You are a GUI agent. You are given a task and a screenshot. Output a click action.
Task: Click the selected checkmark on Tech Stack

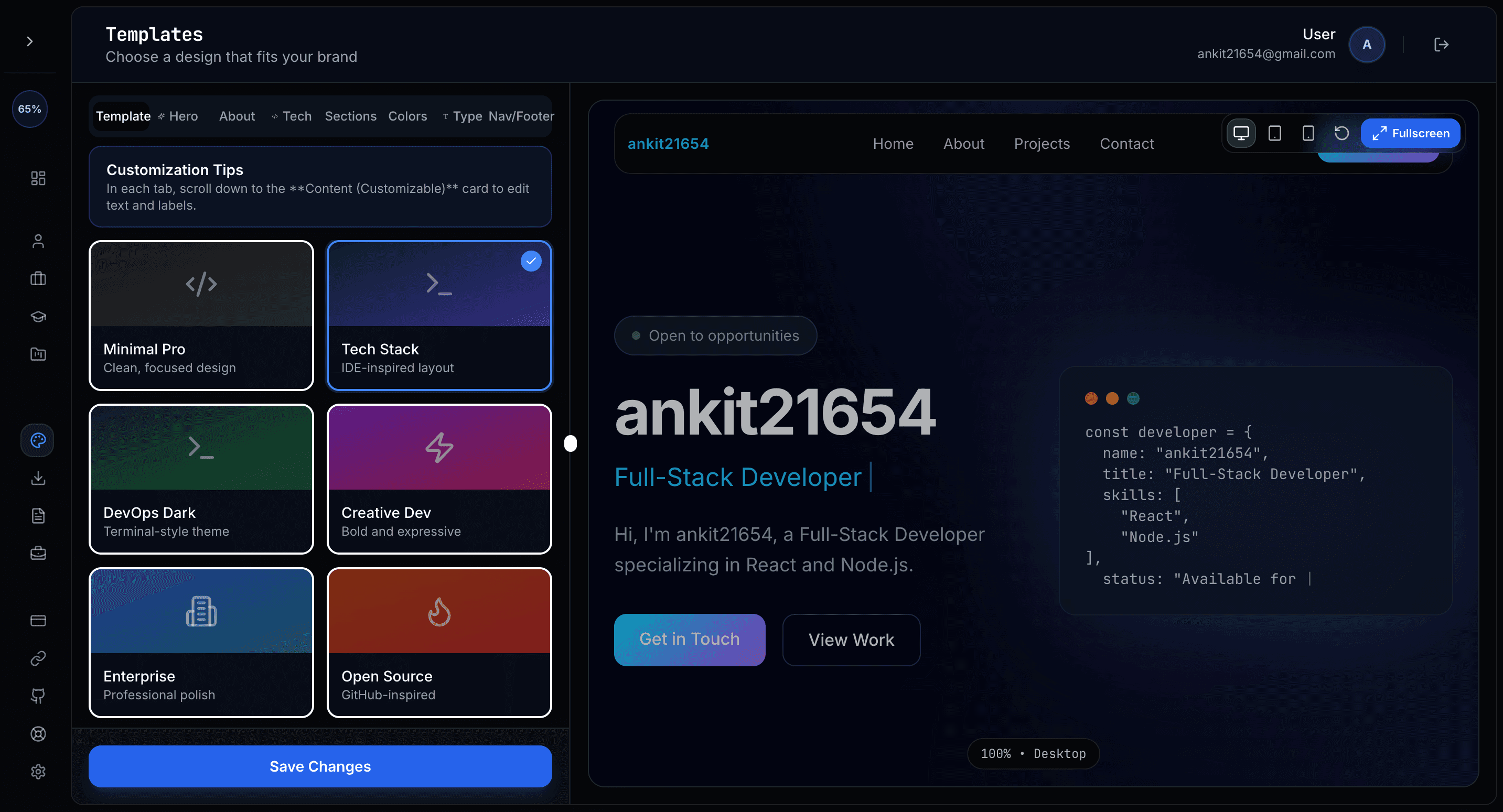click(531, 261)
